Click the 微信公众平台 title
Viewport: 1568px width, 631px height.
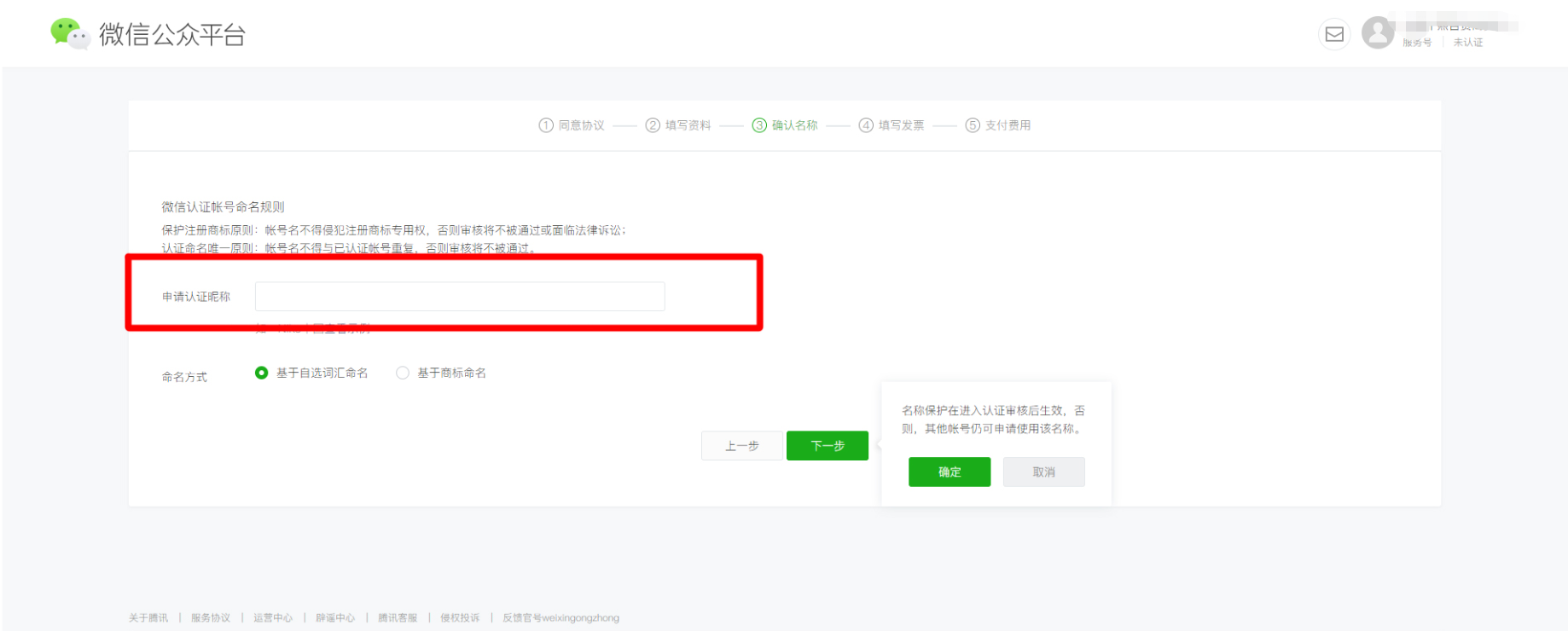coord(172,34)
